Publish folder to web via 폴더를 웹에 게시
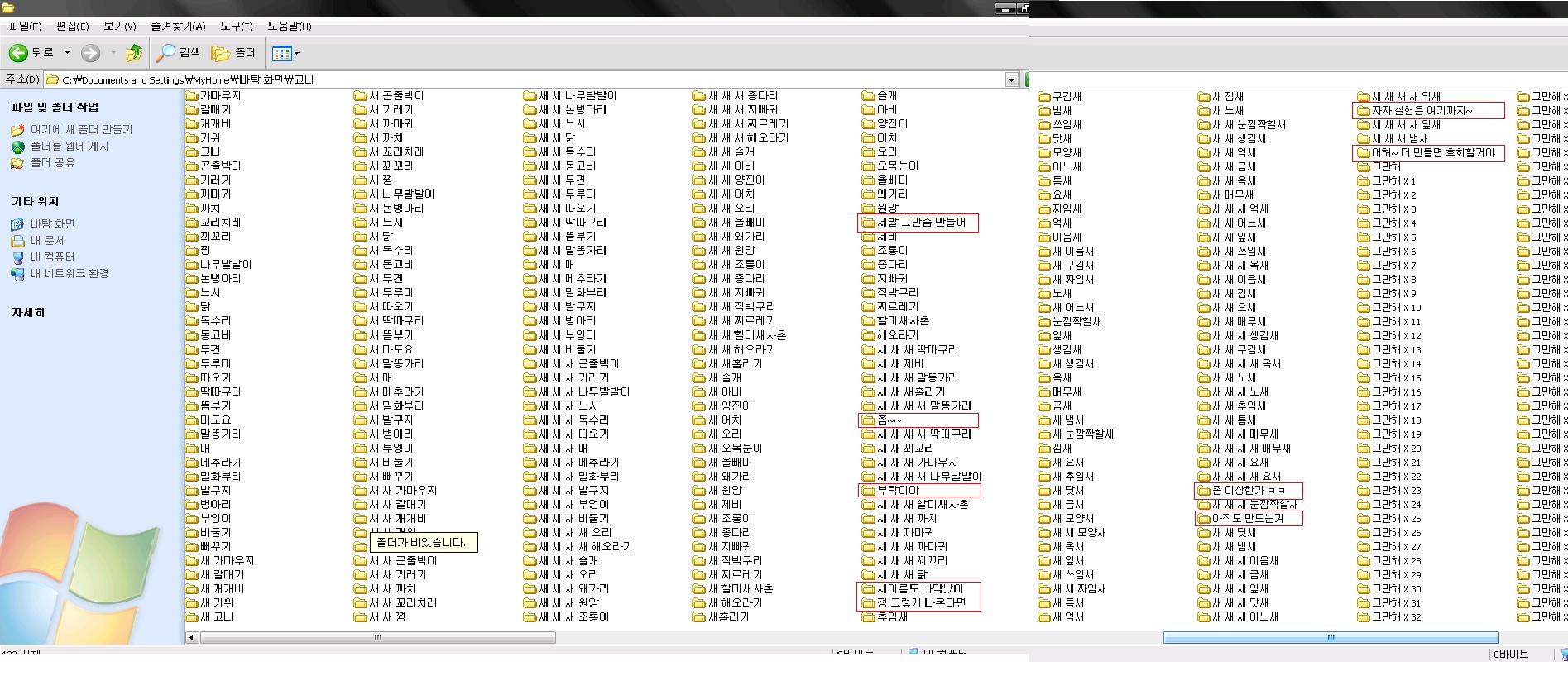The height and width of the screenshot is (686, 1568). click(x=70, y=146)
